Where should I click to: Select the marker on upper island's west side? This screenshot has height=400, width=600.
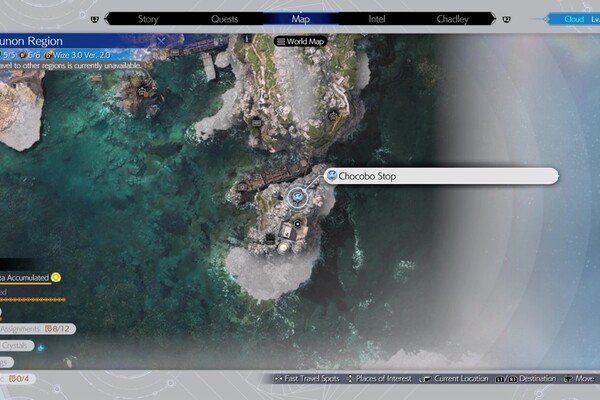tap(256, 122)
